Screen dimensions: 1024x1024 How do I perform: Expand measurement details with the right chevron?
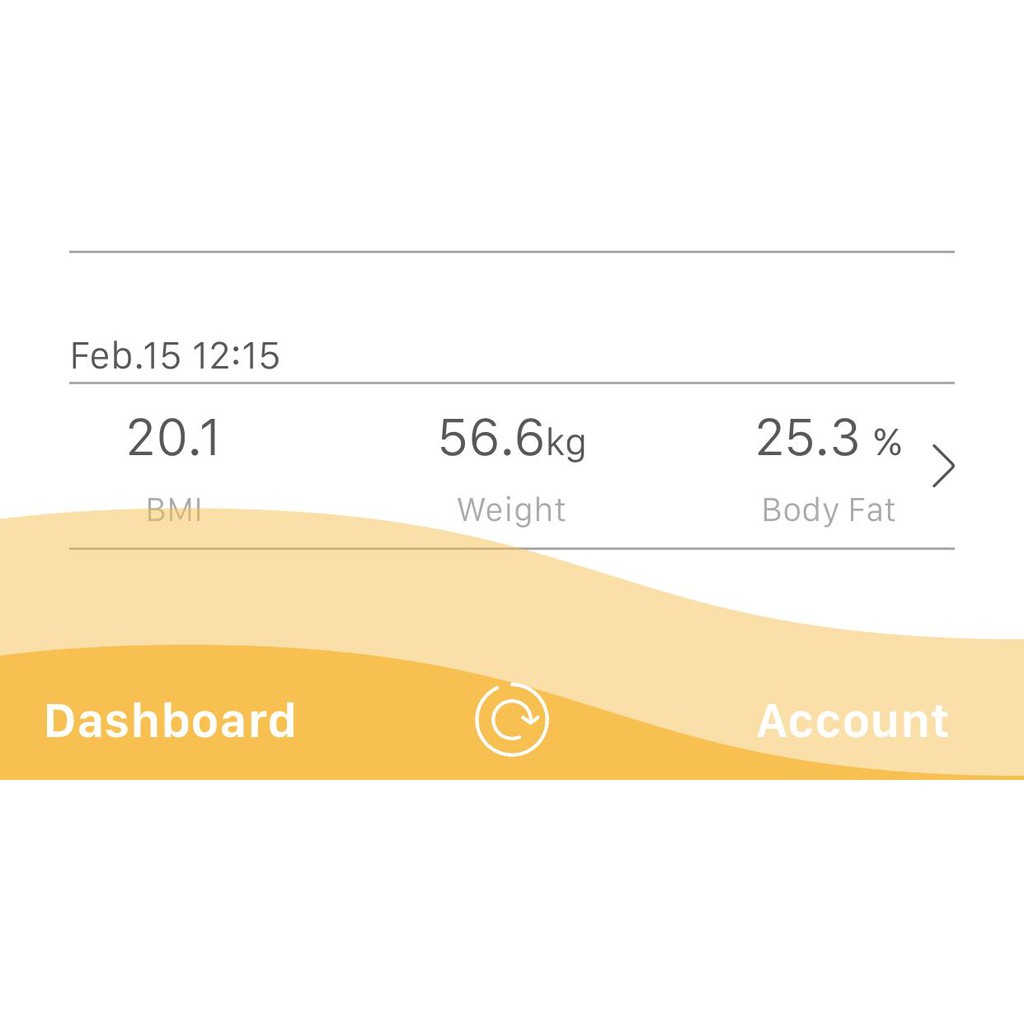tap(943, 467)
